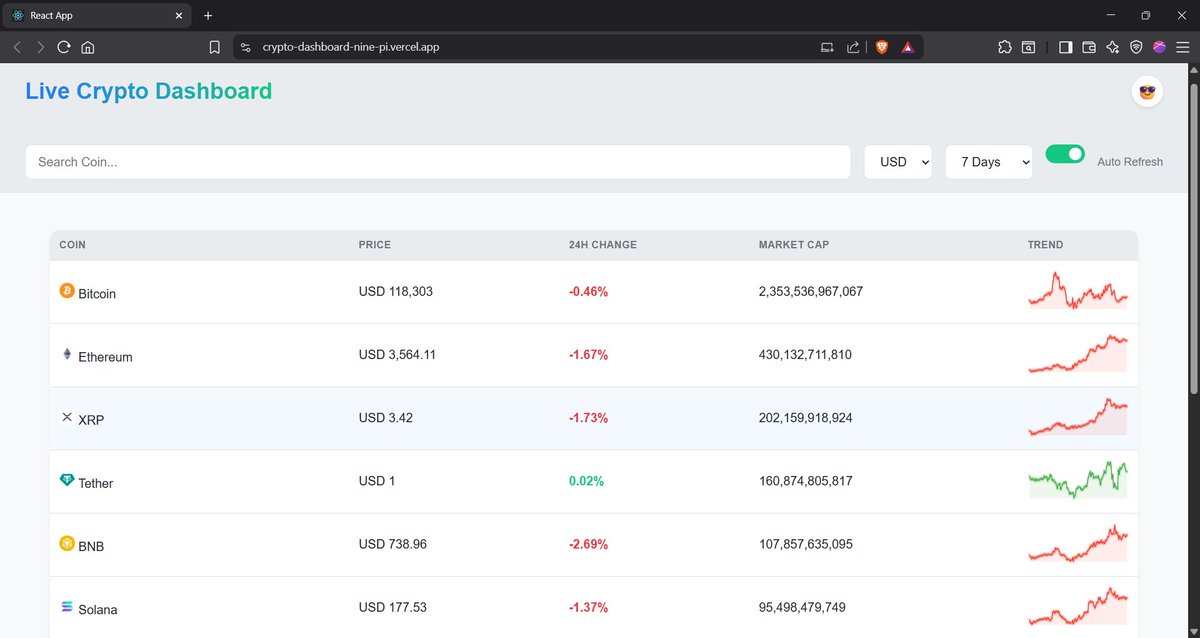Click the Ethereum coin icon
The image size is (1200, 638).
point(67,354)
